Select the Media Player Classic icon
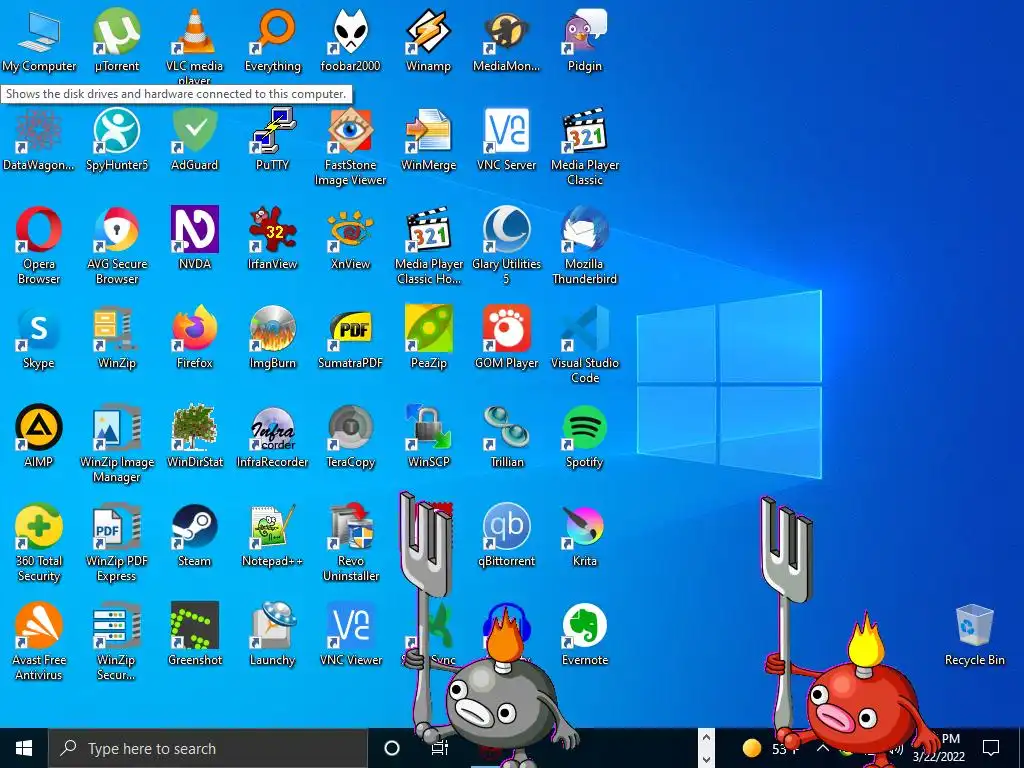The height and width of the screenshot is (768, 1024). tap(584, 131)
